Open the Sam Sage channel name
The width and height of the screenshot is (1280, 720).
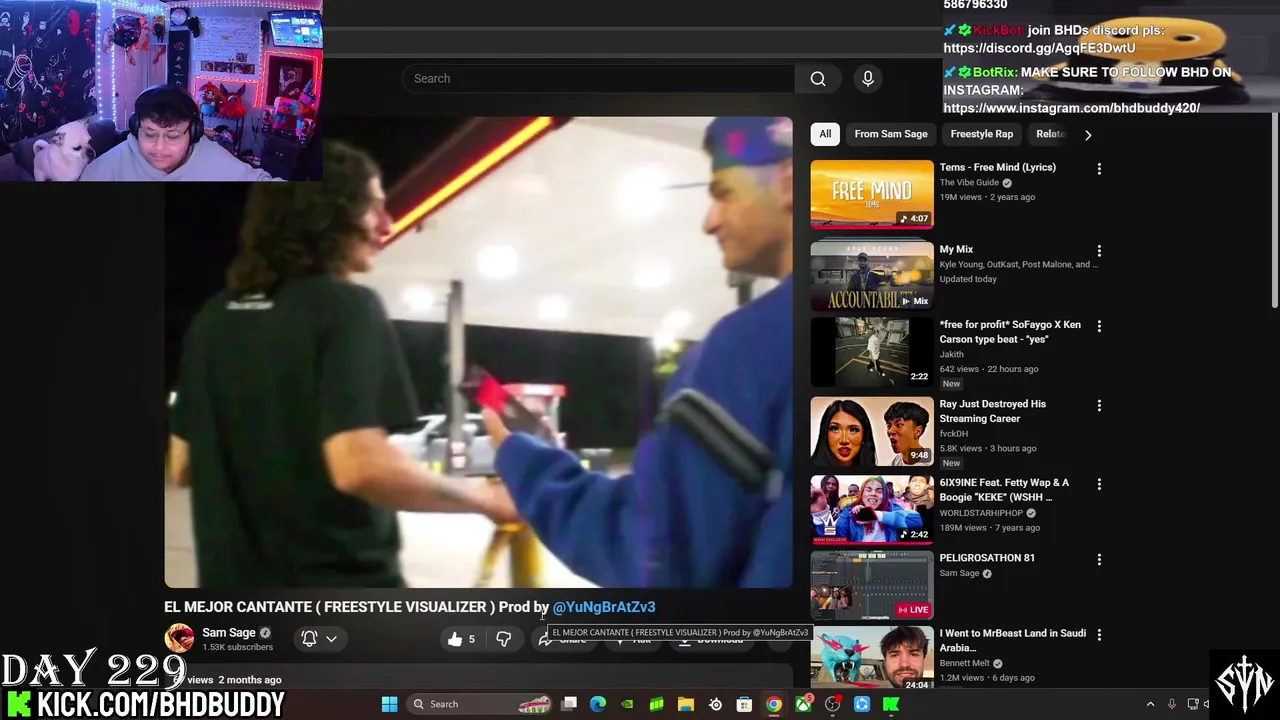point(228,632)
